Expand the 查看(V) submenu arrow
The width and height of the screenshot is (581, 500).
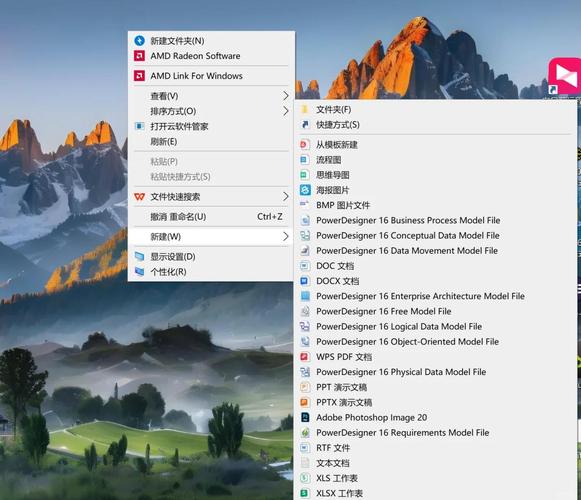pos(286,96)
